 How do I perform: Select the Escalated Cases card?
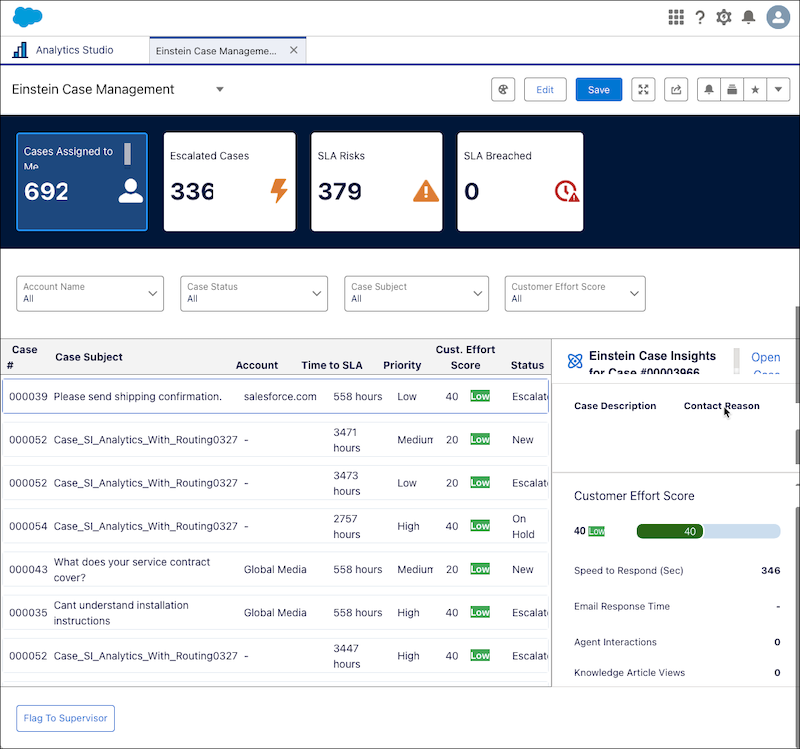(x=230, y=182)
